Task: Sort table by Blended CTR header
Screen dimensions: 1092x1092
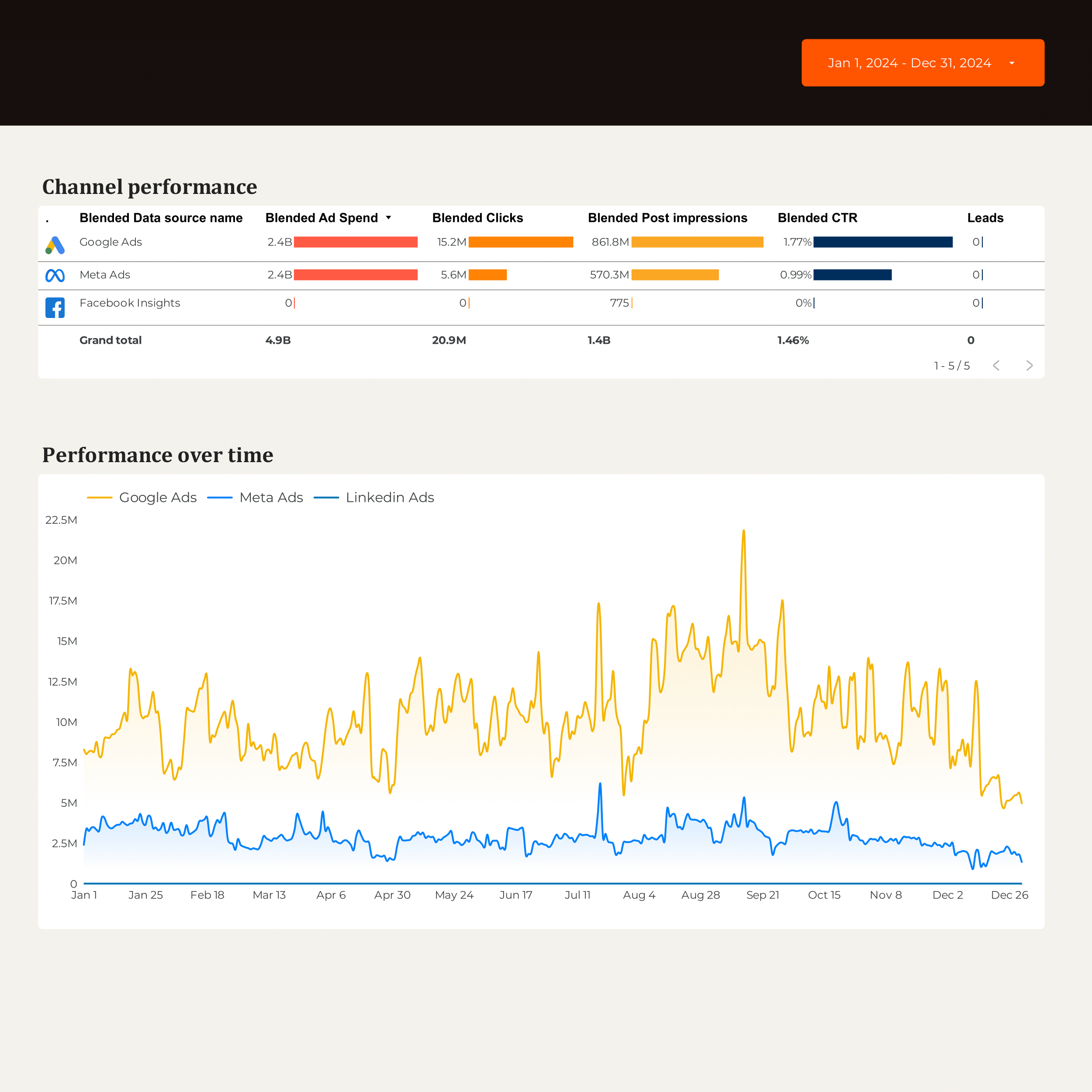Action: 817,218
